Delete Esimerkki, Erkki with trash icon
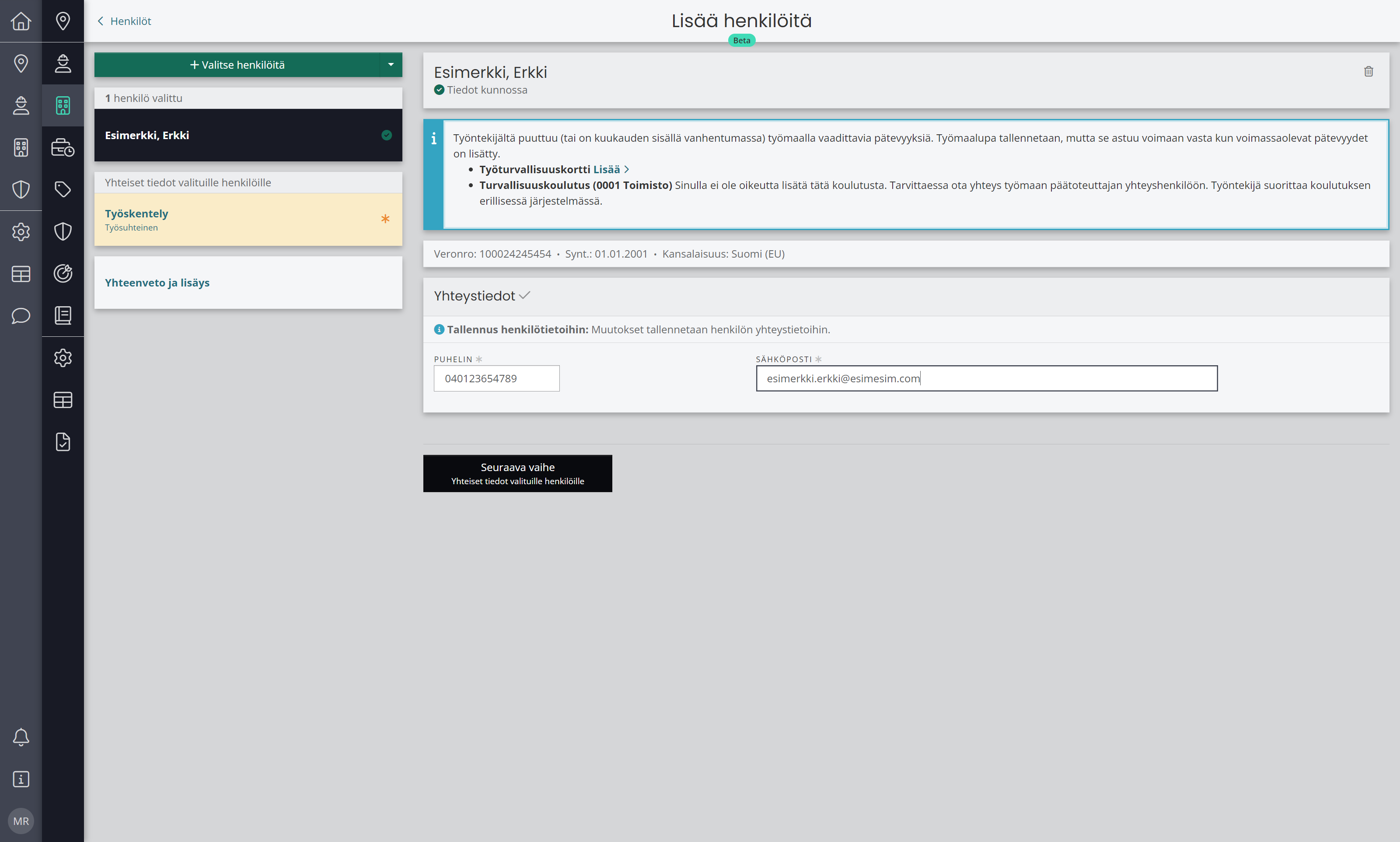1400x842 pixels. pyautogui.click(x=1368, y=71)
